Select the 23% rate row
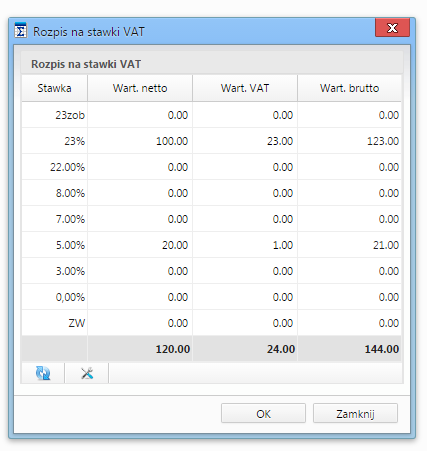Screen dimensions: 427x451 [211, 141]
